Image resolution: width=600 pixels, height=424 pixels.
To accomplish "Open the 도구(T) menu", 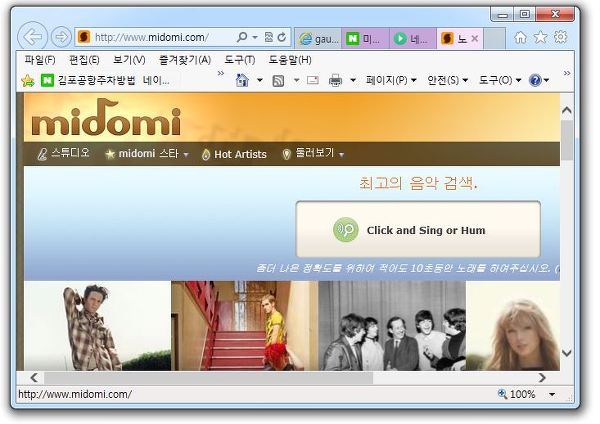I will click(240, 60).
